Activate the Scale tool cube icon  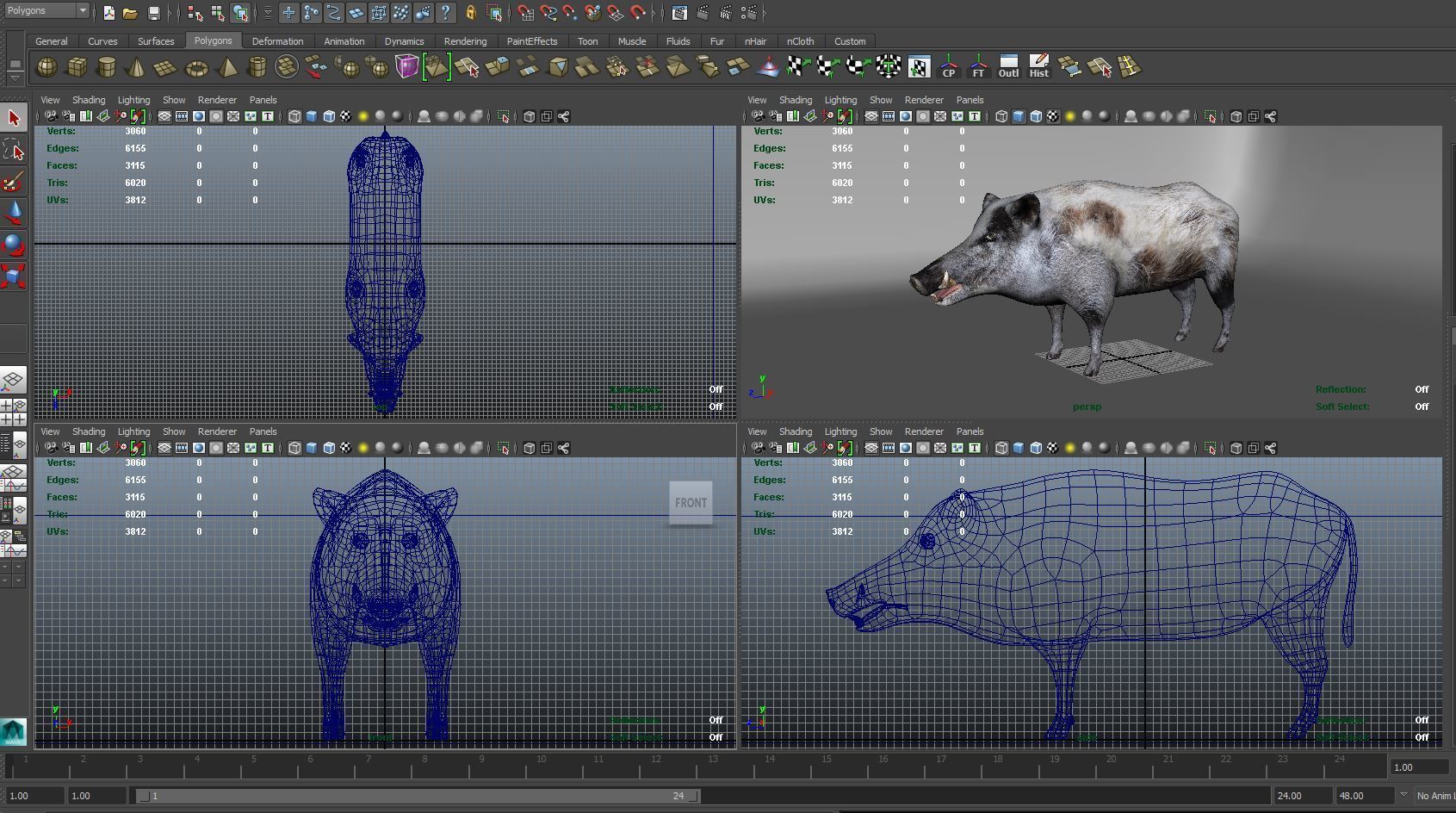13,276
